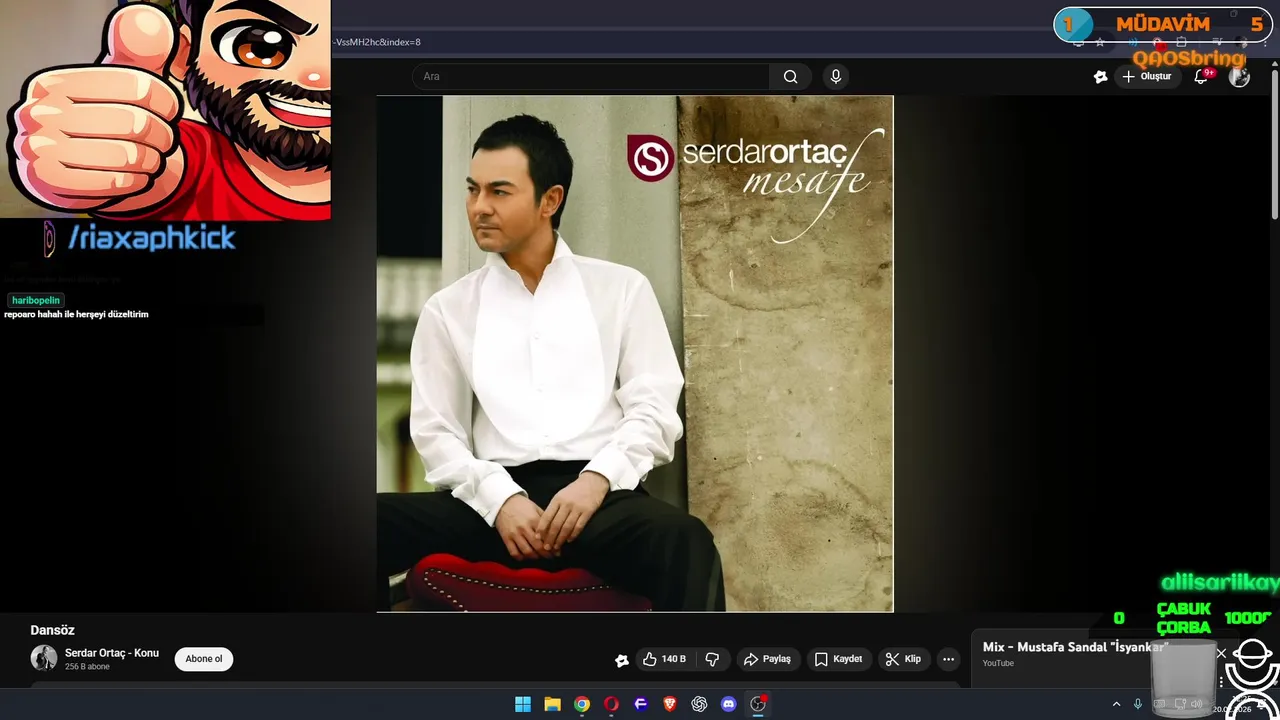Click the Dansöz video title

click(x=53, y=630)
